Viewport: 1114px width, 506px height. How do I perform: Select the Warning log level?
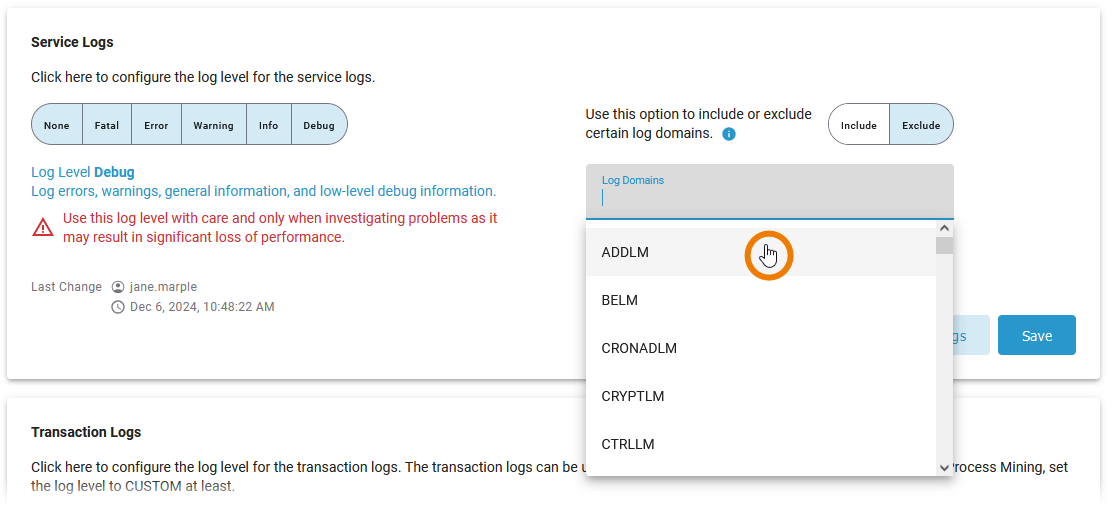213,125
